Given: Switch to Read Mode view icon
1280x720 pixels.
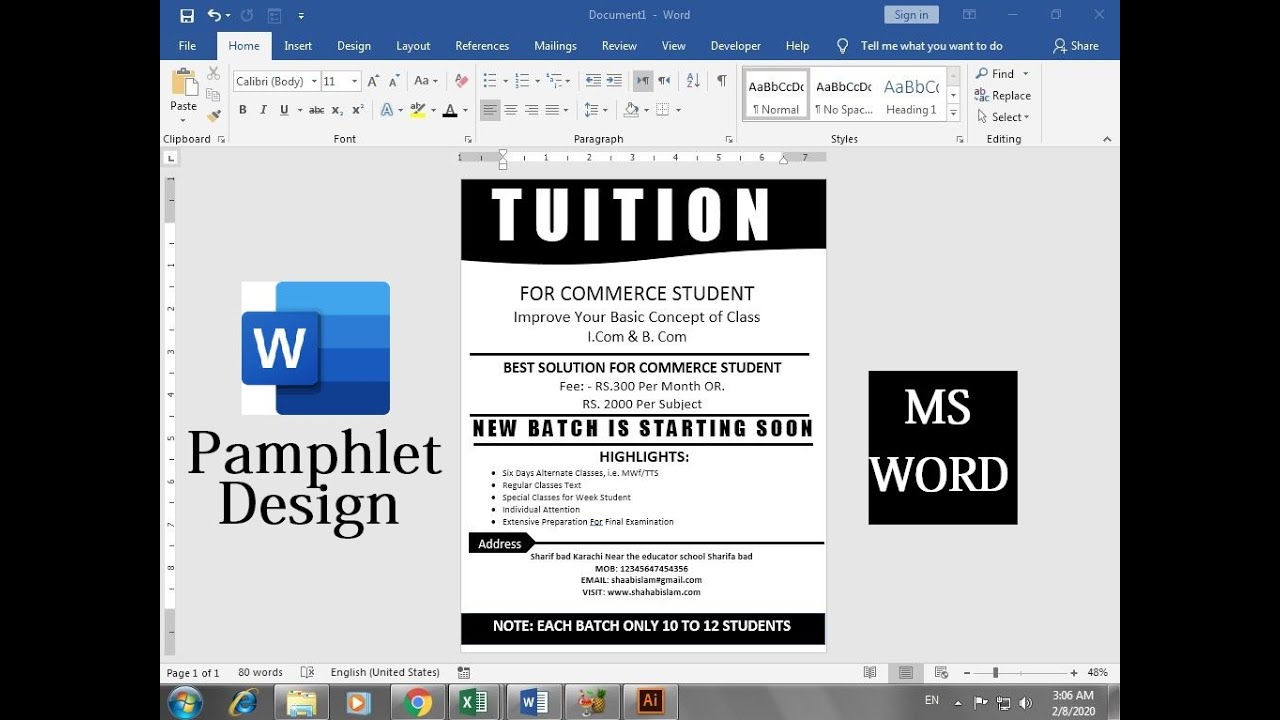Looking at the screenshot, I should (870, 673).
